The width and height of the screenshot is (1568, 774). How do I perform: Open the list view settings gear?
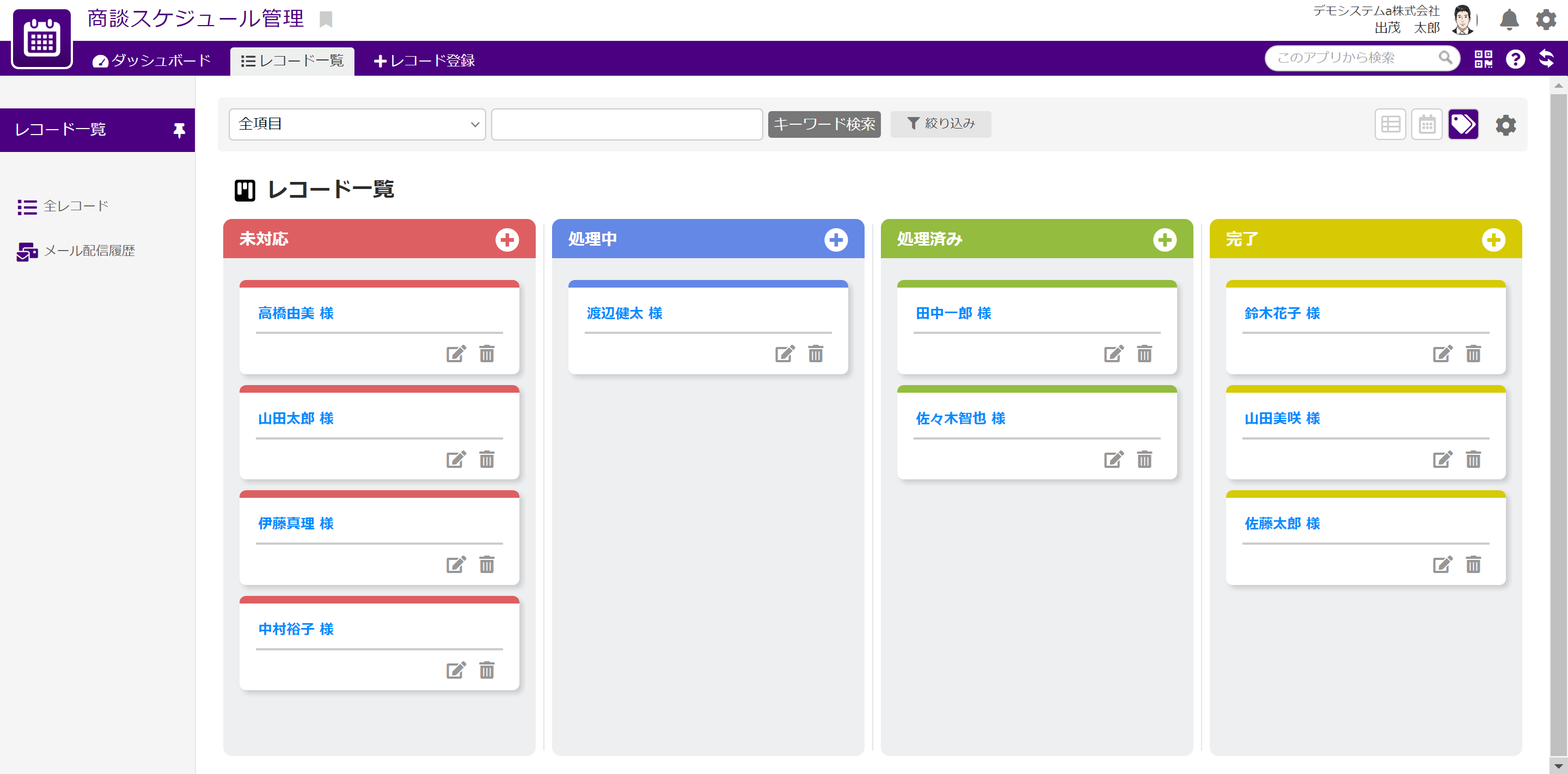(x=1506, y=125)
